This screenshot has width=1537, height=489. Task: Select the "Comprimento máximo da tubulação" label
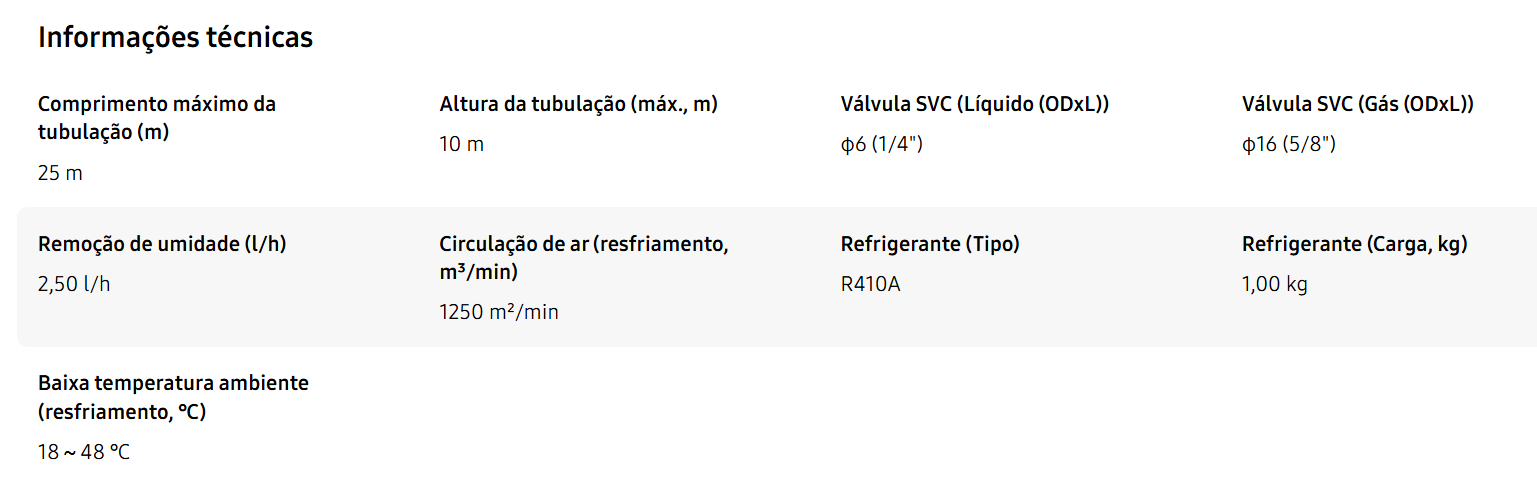pos(157,118)
